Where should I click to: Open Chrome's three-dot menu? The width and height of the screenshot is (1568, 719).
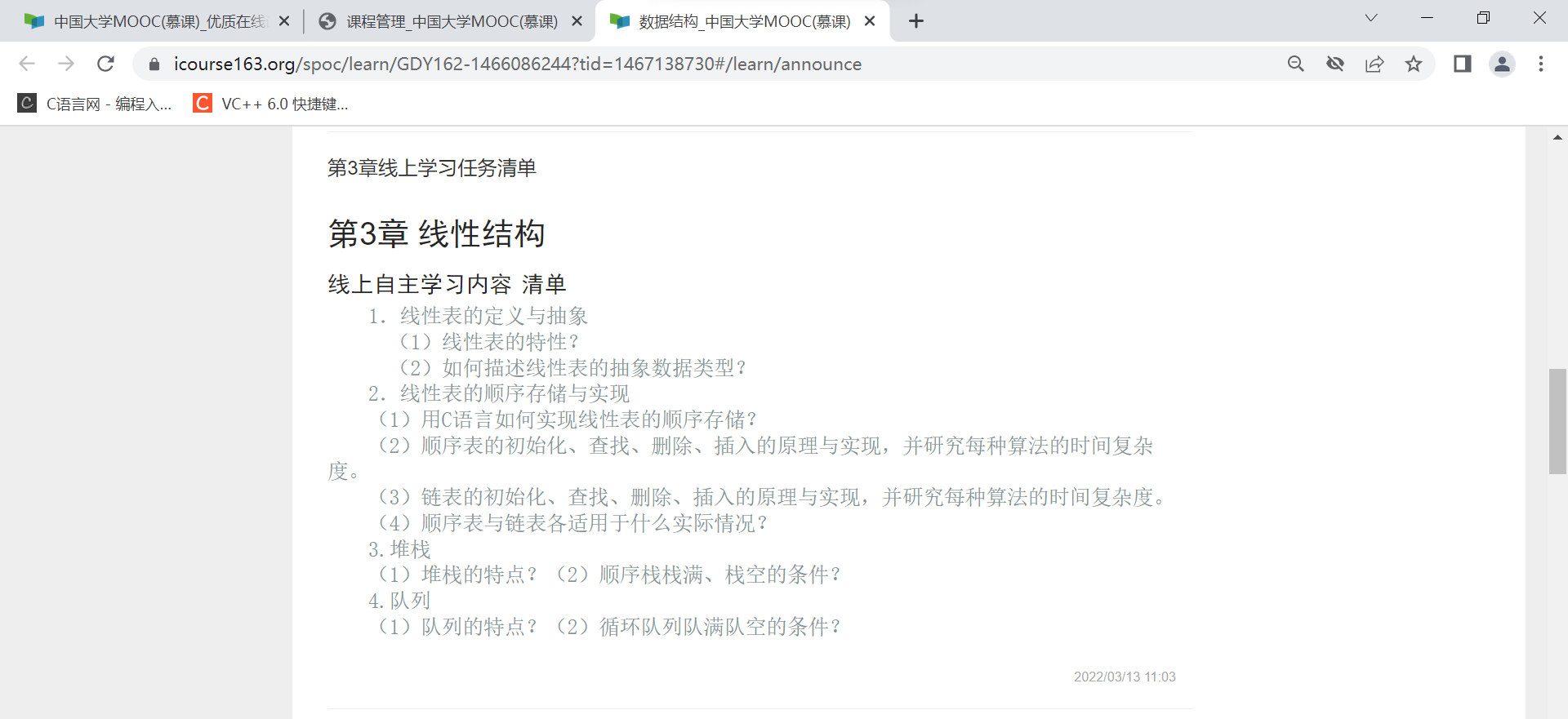1541,64
